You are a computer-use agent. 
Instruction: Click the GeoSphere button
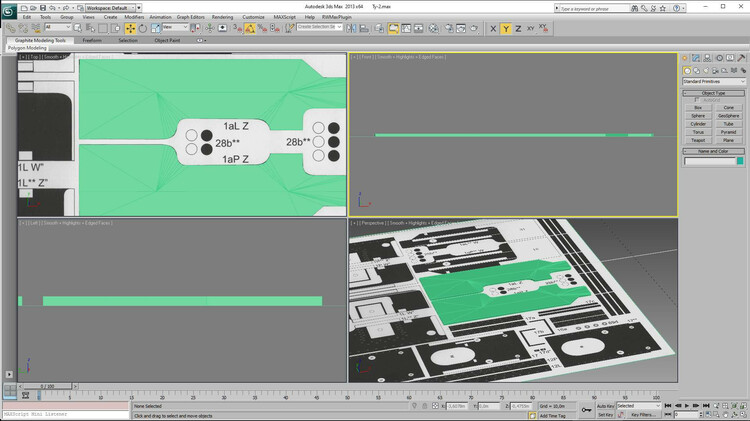tap(729, 115)
